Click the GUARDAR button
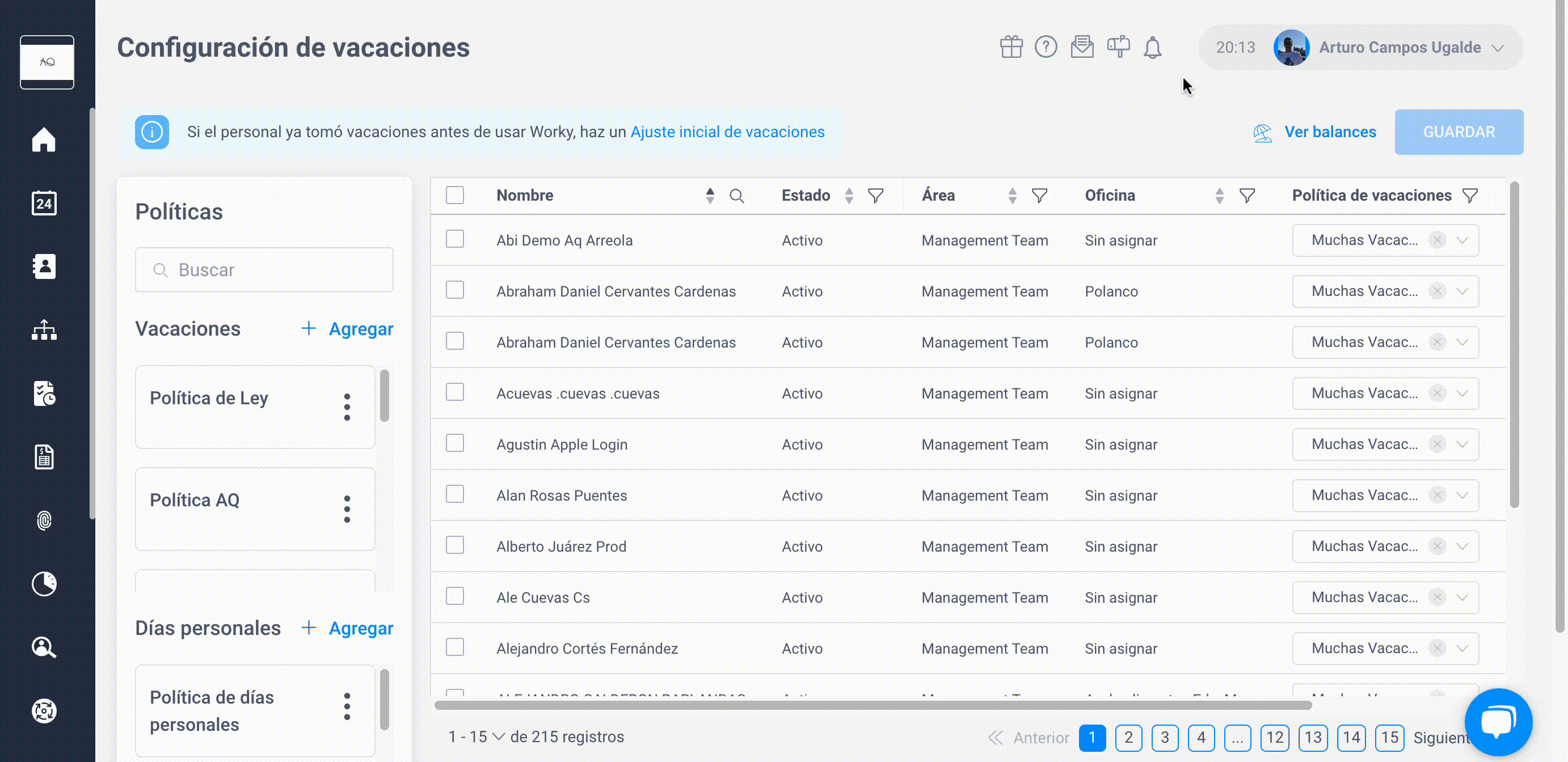Screen dimensions: 1568x762 pos(1459,132)
